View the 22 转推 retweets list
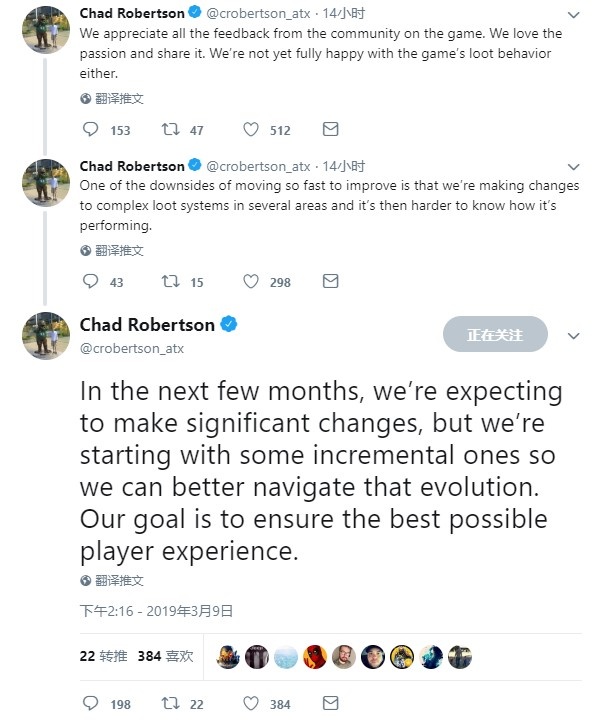 (x=102, y=656)
